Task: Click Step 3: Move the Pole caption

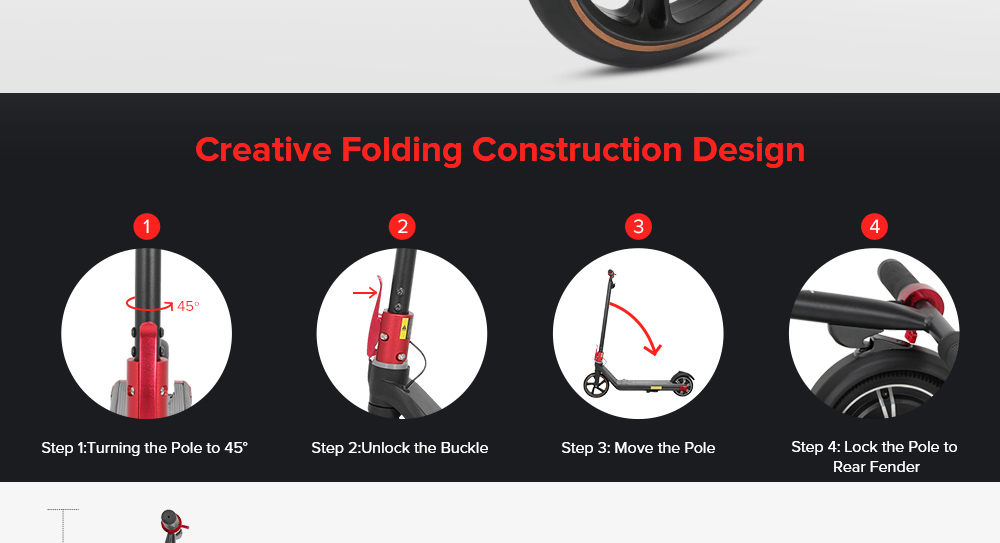Action: [638, 448]
